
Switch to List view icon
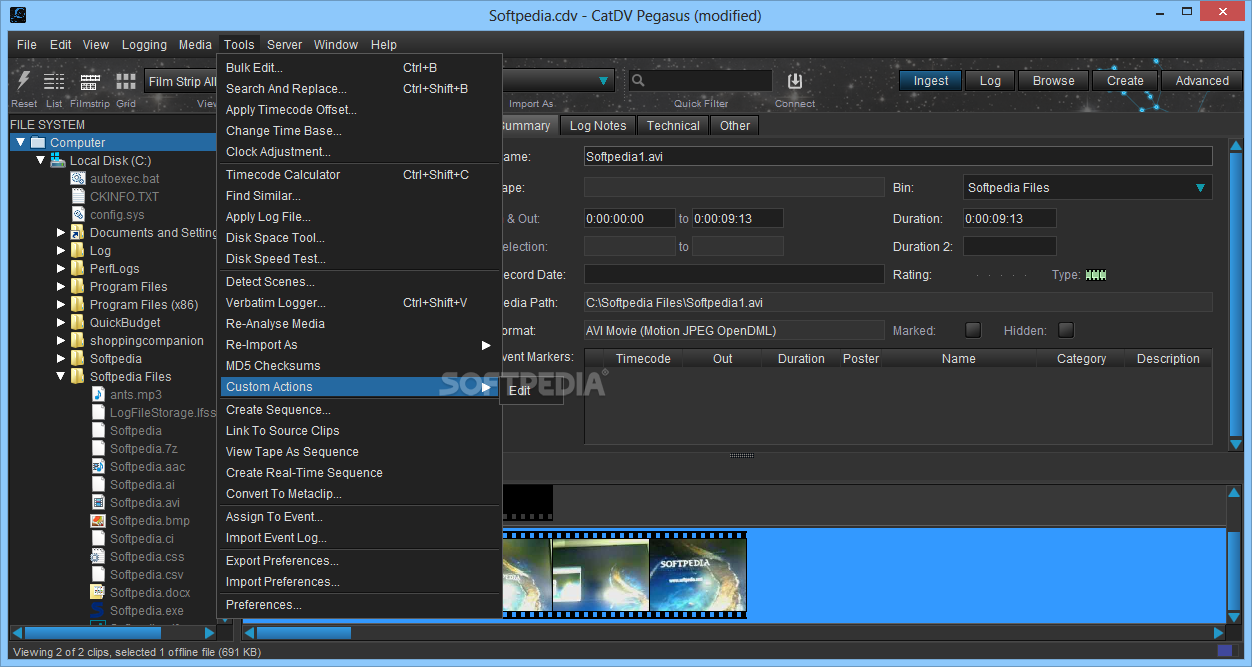tap(54, 81)
